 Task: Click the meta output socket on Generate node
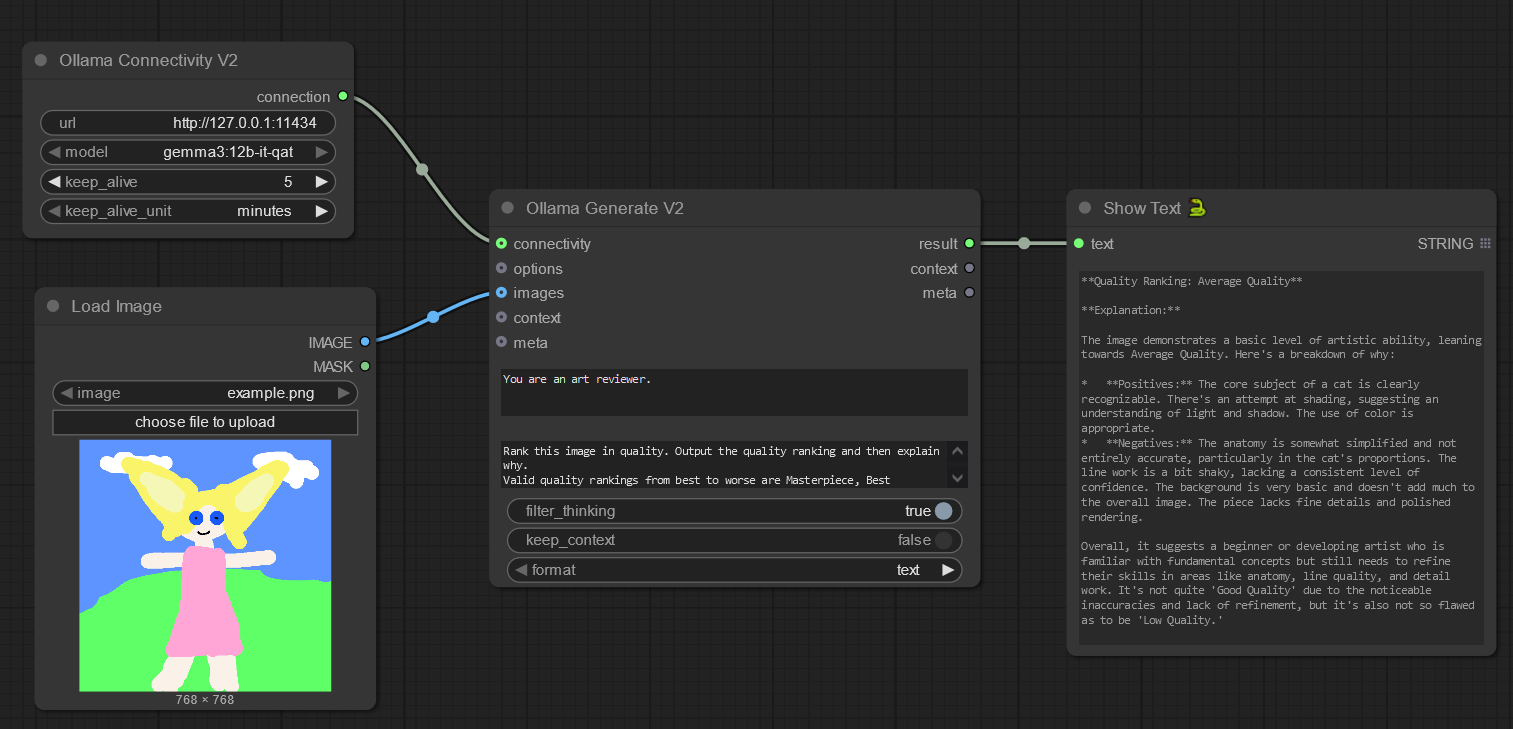point(969,293)
